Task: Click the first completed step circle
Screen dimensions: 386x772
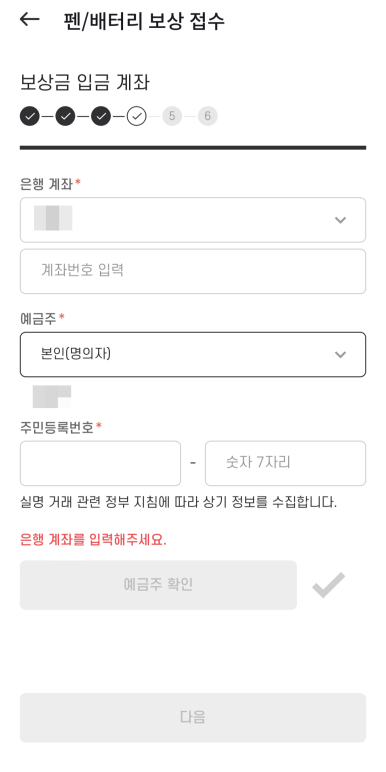Action: tap(30, 117)
